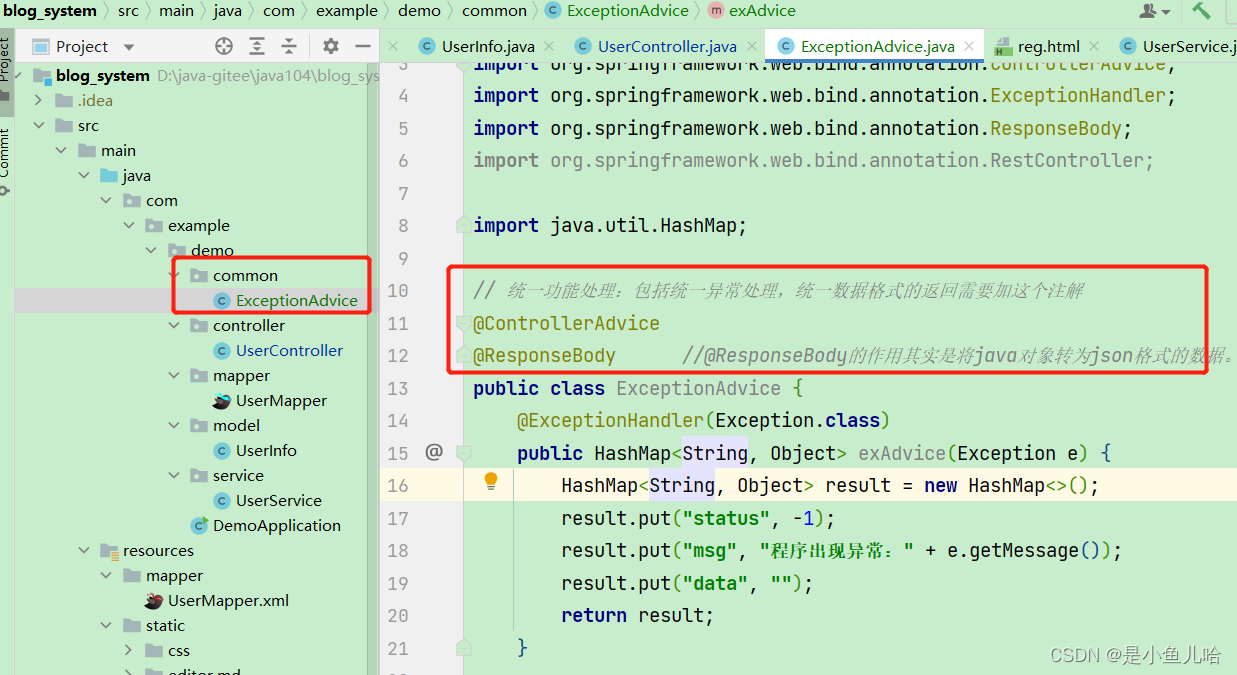1237x675 pixels.
Task: Toggle fold marker at line 15 method
Action: pyautogui.click(x=463, y=453)
